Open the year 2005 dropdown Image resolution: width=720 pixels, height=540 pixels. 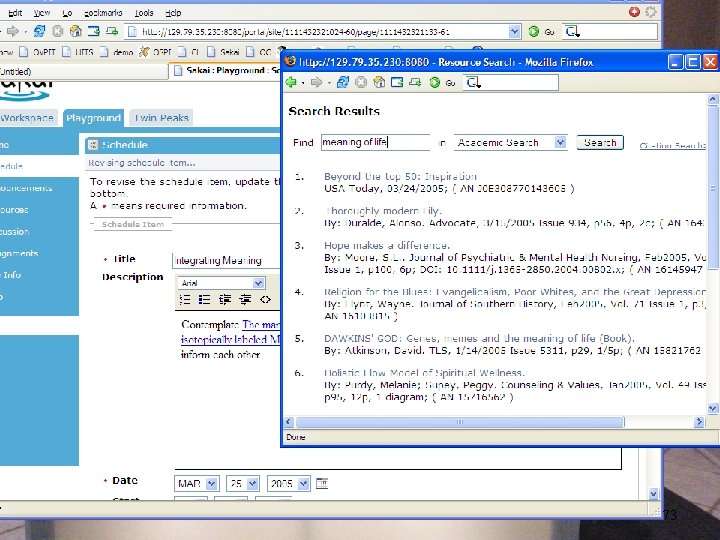(304, 484)
